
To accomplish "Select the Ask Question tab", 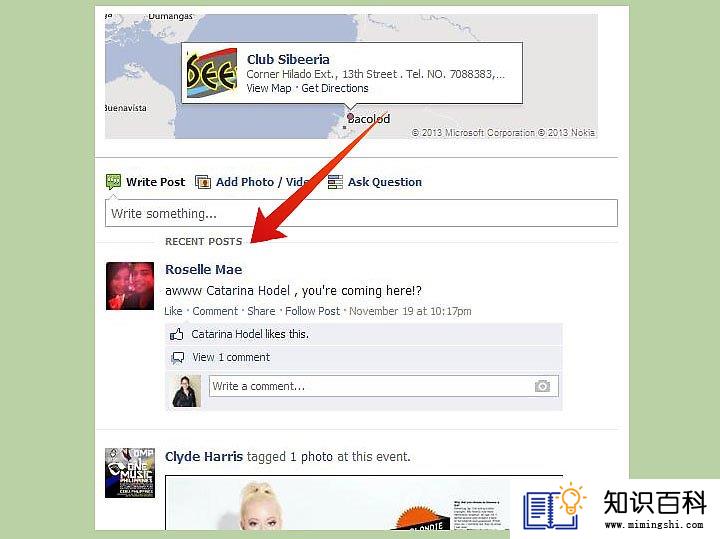I will [385, 182].
